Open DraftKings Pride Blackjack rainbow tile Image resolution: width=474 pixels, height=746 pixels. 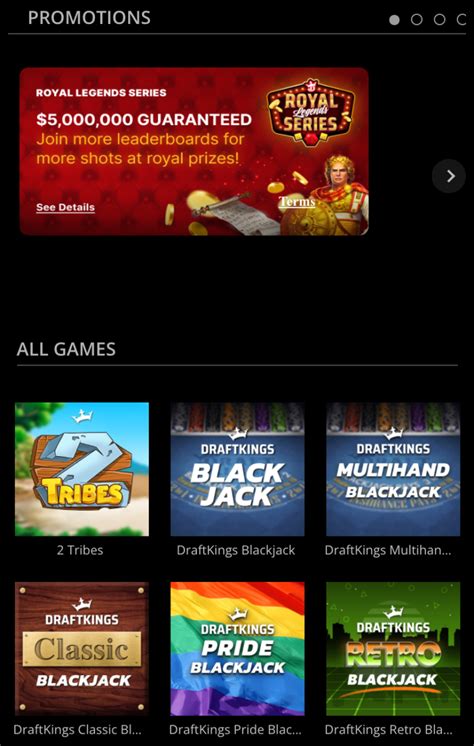(237, 649)
